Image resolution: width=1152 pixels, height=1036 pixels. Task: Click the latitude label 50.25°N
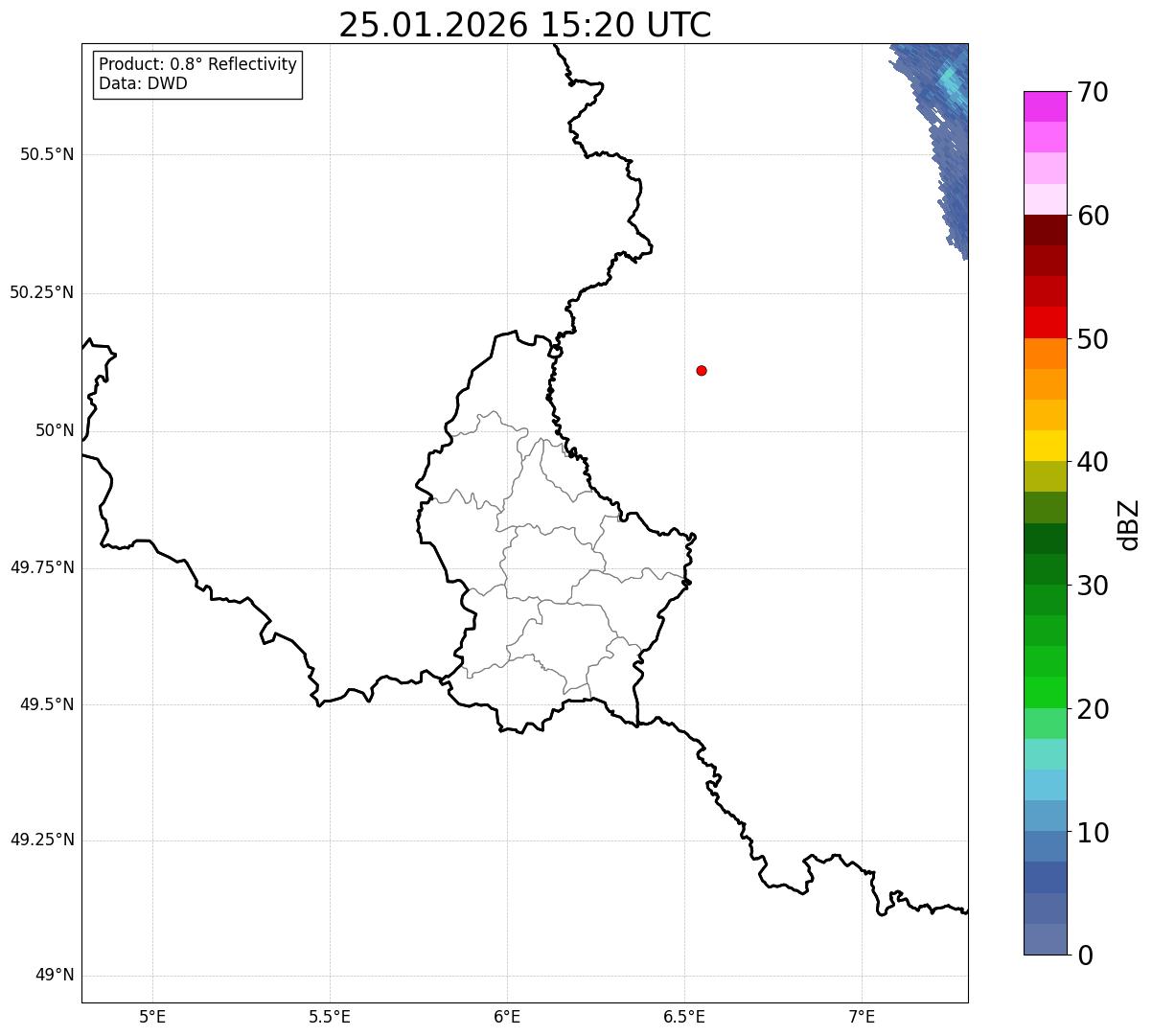pyautogui.click(x=42, y=292)
